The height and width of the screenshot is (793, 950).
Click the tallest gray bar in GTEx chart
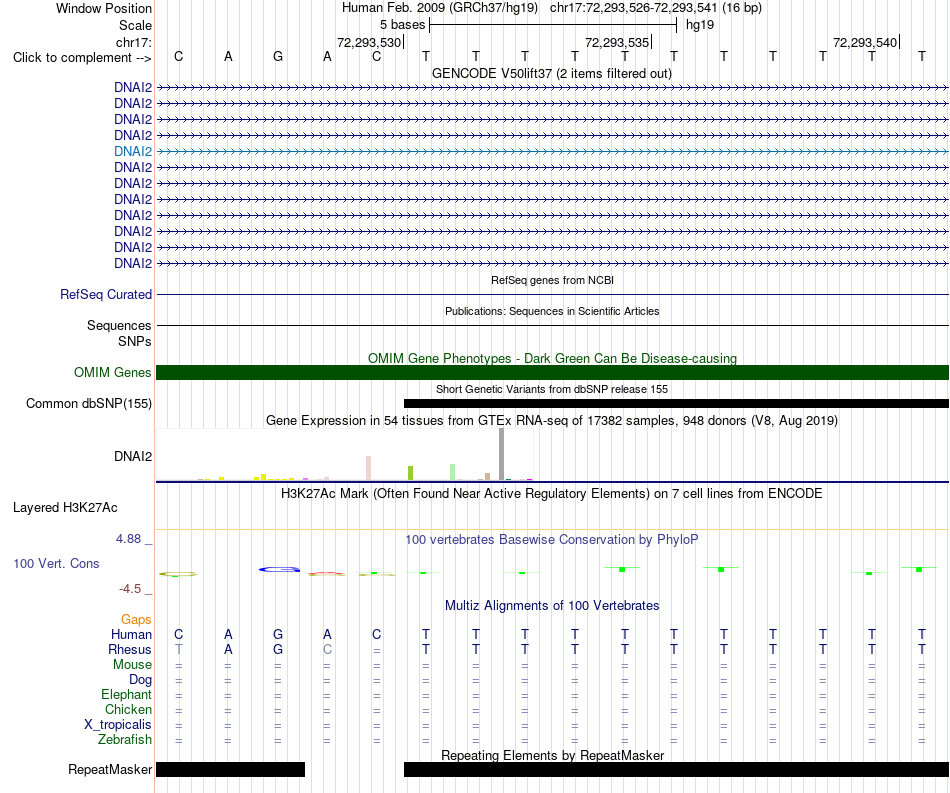click(502, 454)
